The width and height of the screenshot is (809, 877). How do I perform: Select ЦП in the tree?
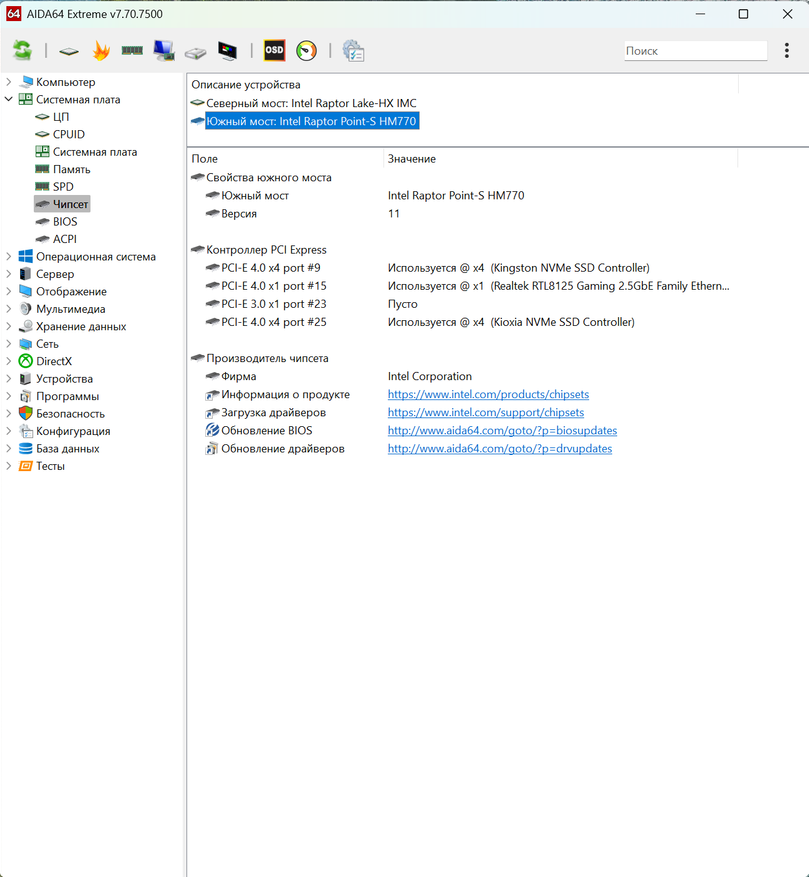61,117
